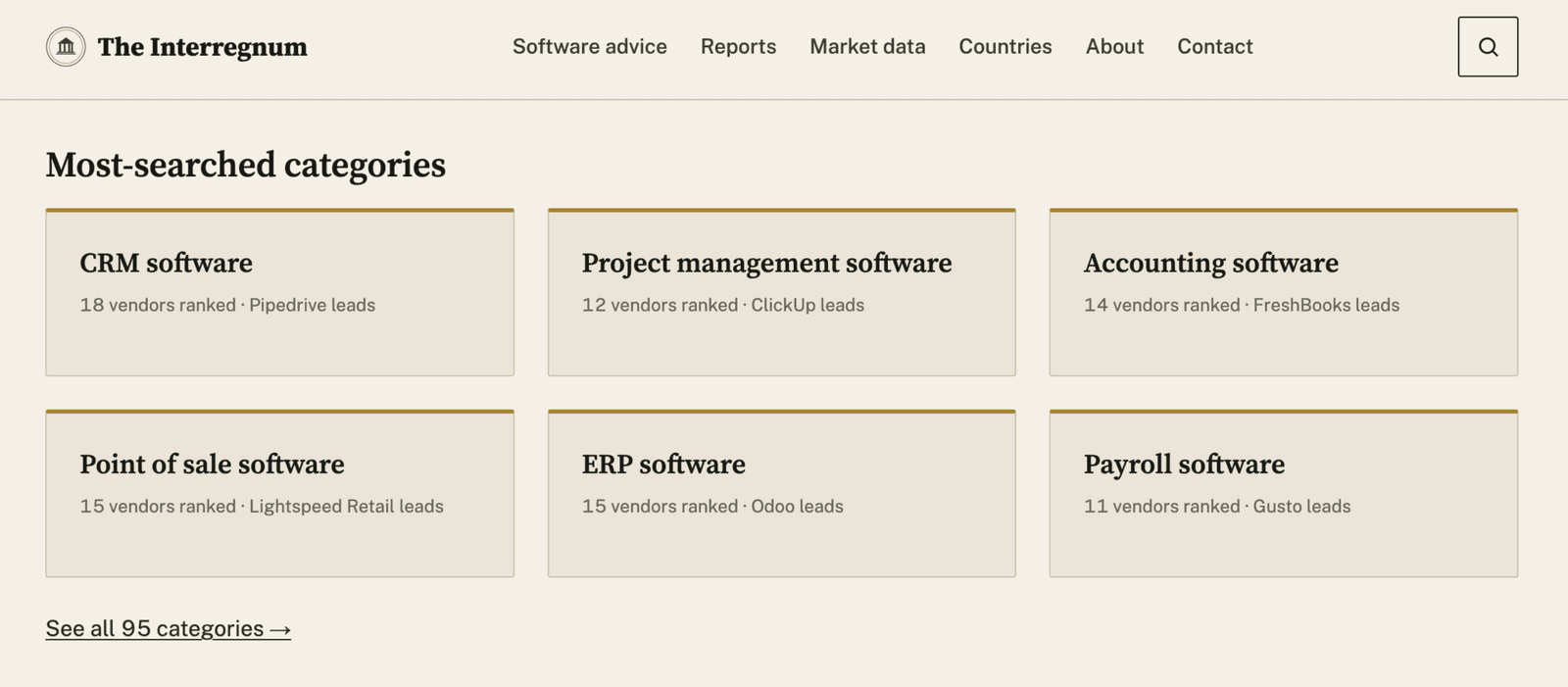Open the search icon button

tap(1488, 47)
